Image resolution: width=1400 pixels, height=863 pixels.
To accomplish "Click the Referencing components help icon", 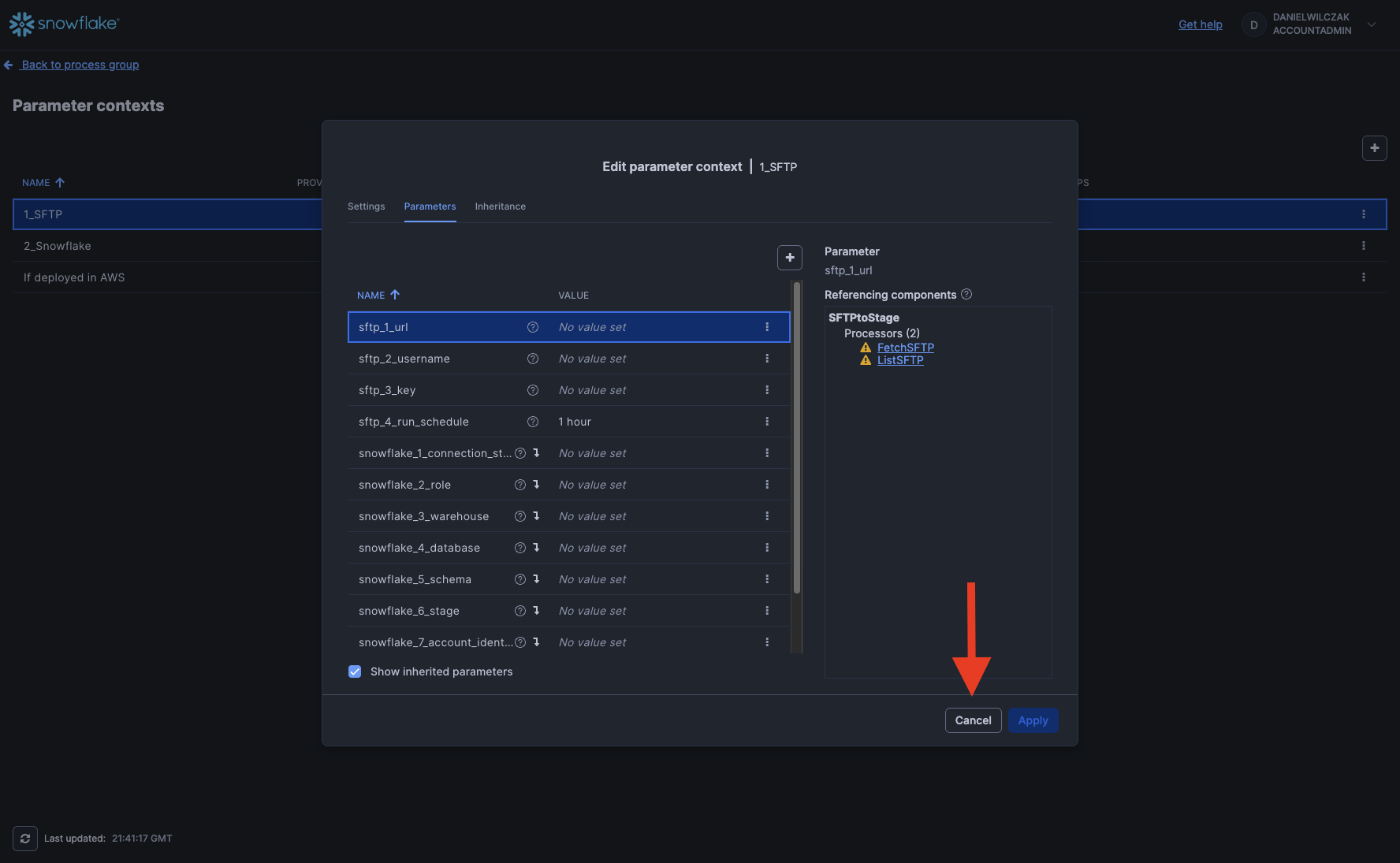I will pos(966,295).
